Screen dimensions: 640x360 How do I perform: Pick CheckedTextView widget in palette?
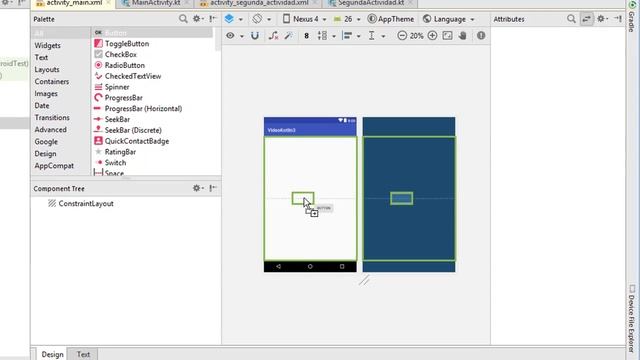coord(133,76)
